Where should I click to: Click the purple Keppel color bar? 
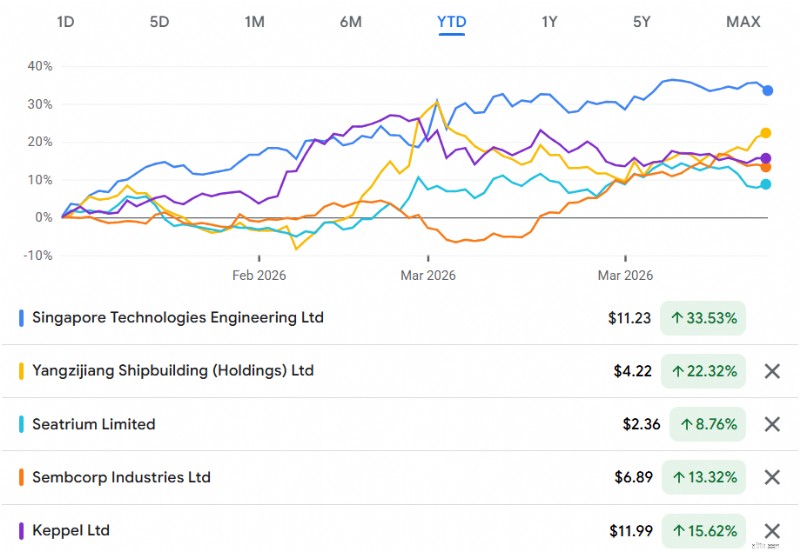click(21, 531)
